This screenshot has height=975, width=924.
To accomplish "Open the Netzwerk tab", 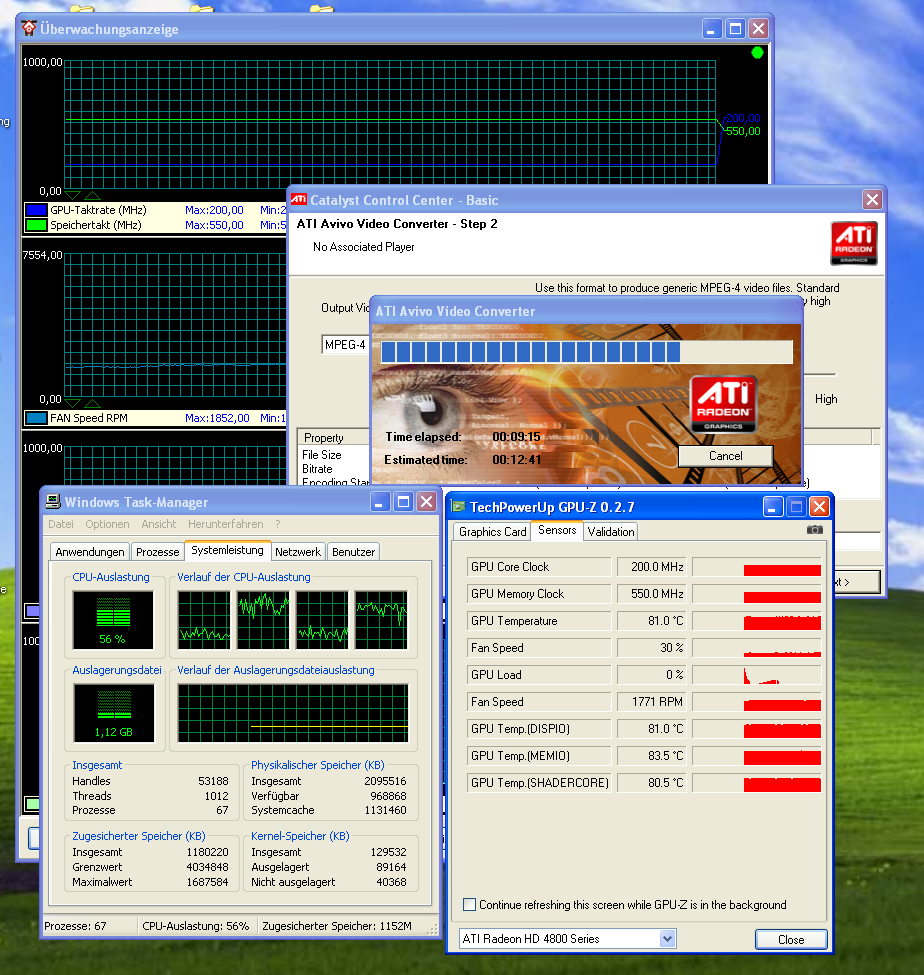I will tap(298, 552).
